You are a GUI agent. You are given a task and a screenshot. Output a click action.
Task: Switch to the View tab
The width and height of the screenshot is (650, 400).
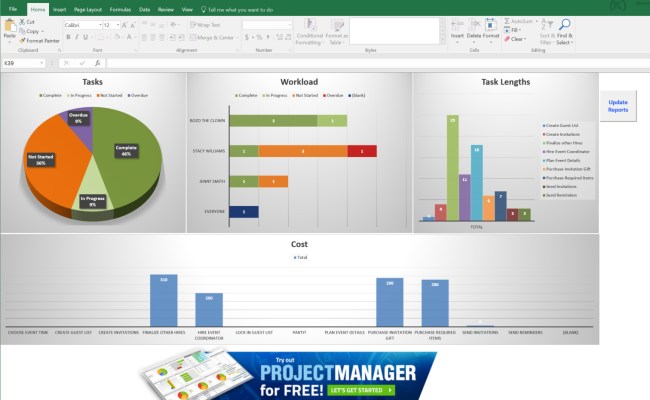coord(187,10)
